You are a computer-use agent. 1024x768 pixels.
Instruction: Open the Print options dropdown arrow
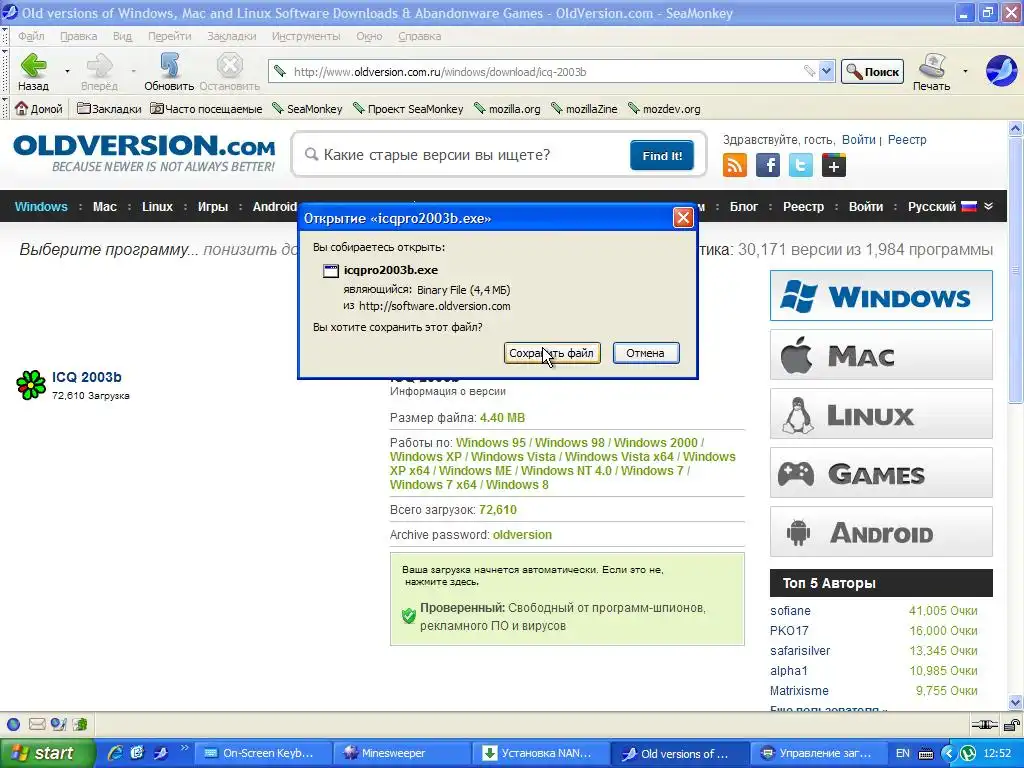point(965,71)
